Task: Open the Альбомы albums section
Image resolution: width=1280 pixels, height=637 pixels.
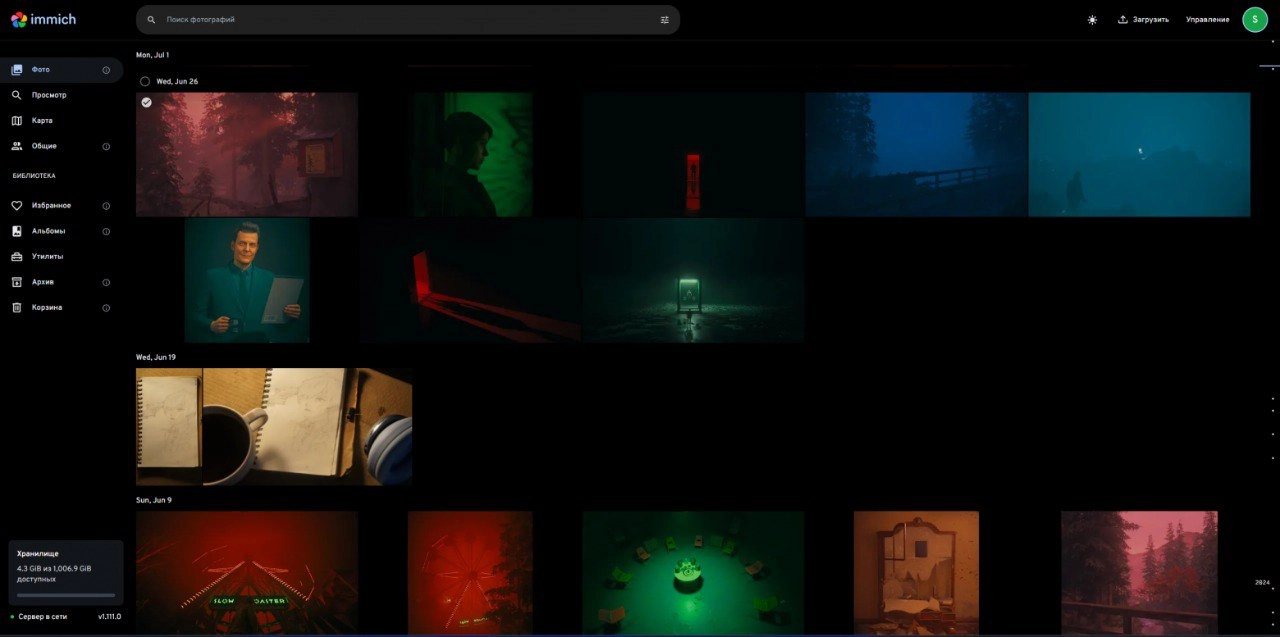Action: click(x=62, y=231)
